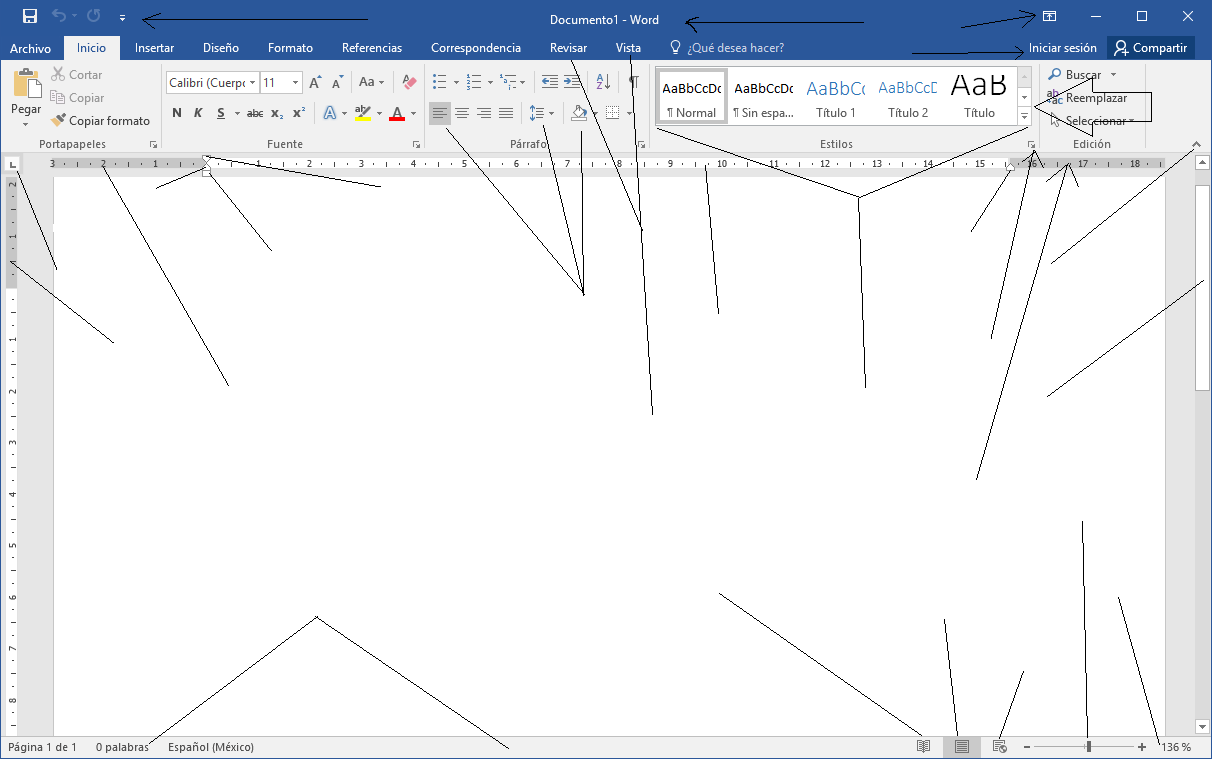This screenshot has width=1212, height=759.
Task: Open the font size dropdown
Action: click(x=295, y=81)
